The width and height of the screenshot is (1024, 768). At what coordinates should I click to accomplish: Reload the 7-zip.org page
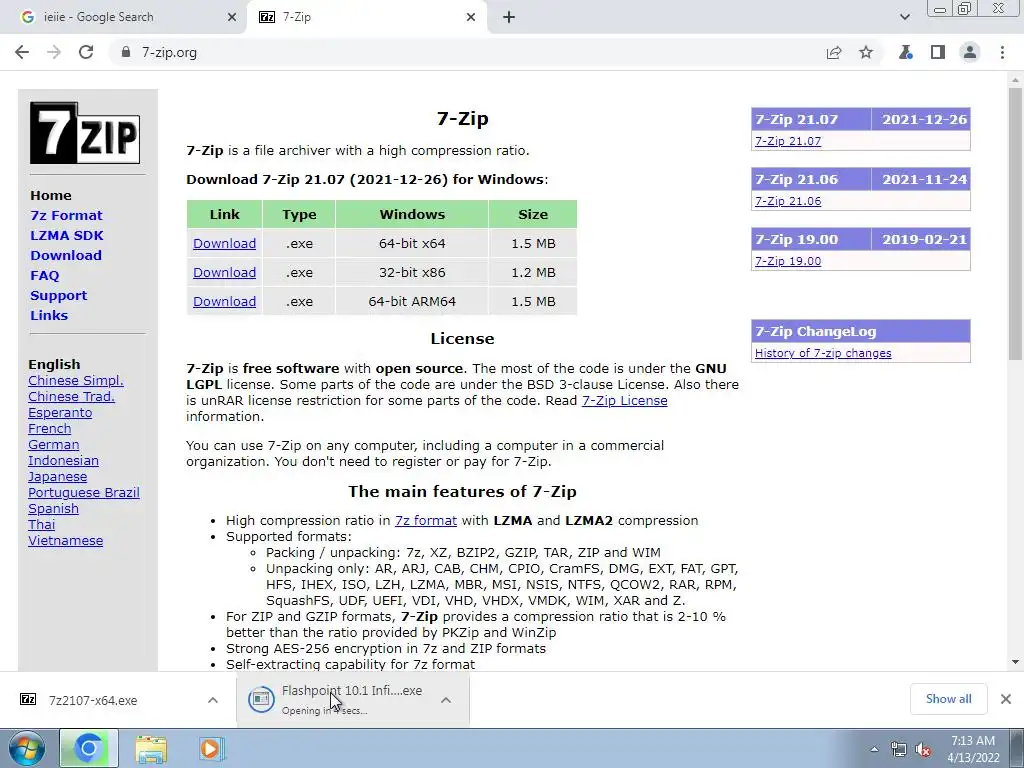(86, 52)
